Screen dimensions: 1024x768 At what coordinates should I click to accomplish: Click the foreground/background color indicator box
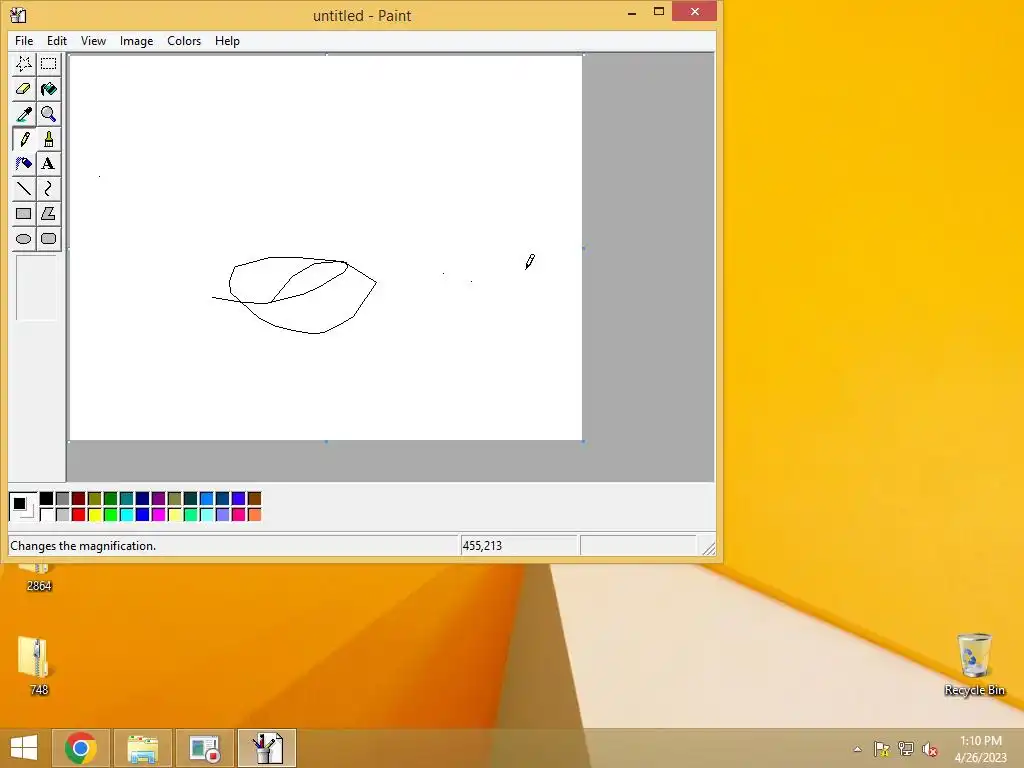[23, 507]
